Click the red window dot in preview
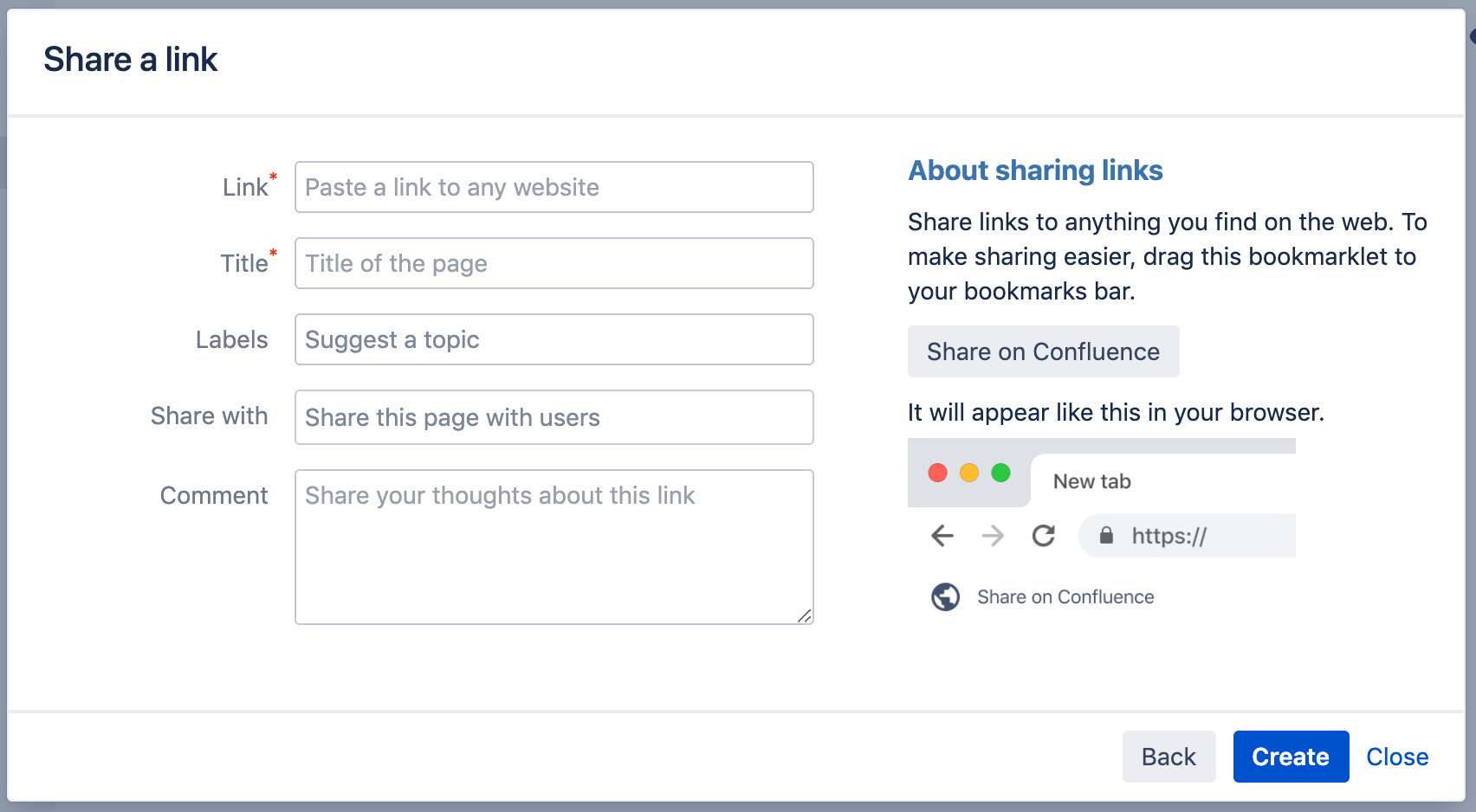 coord(937,473)
